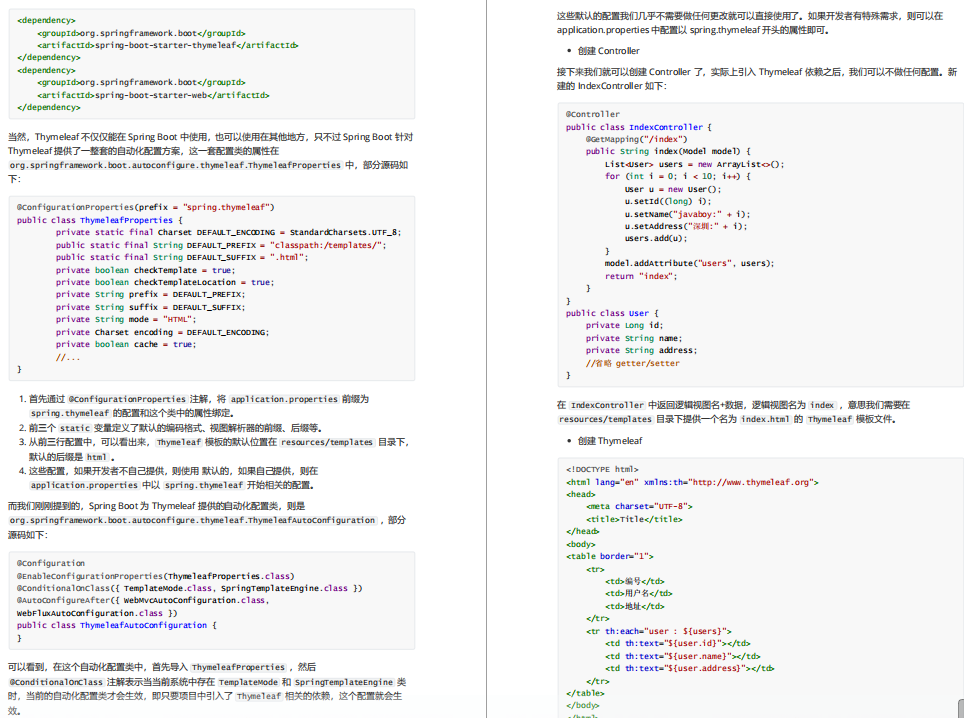
Task: Click 'private String suffix = DEFAULT_SUFFIX;' line
Action: click(x=150, y=307)
